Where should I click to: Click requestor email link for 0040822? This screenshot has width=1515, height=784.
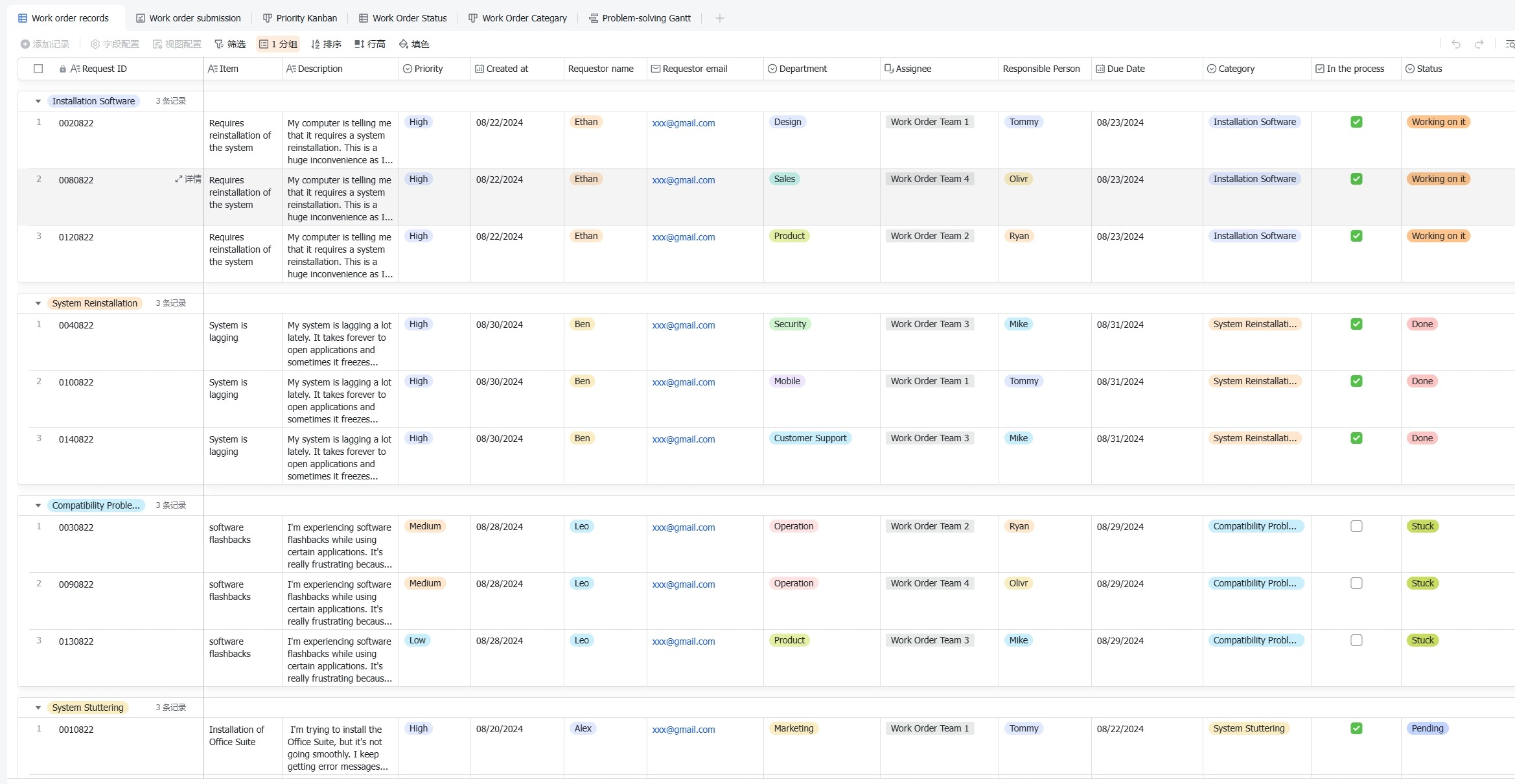tap(684, 325)
